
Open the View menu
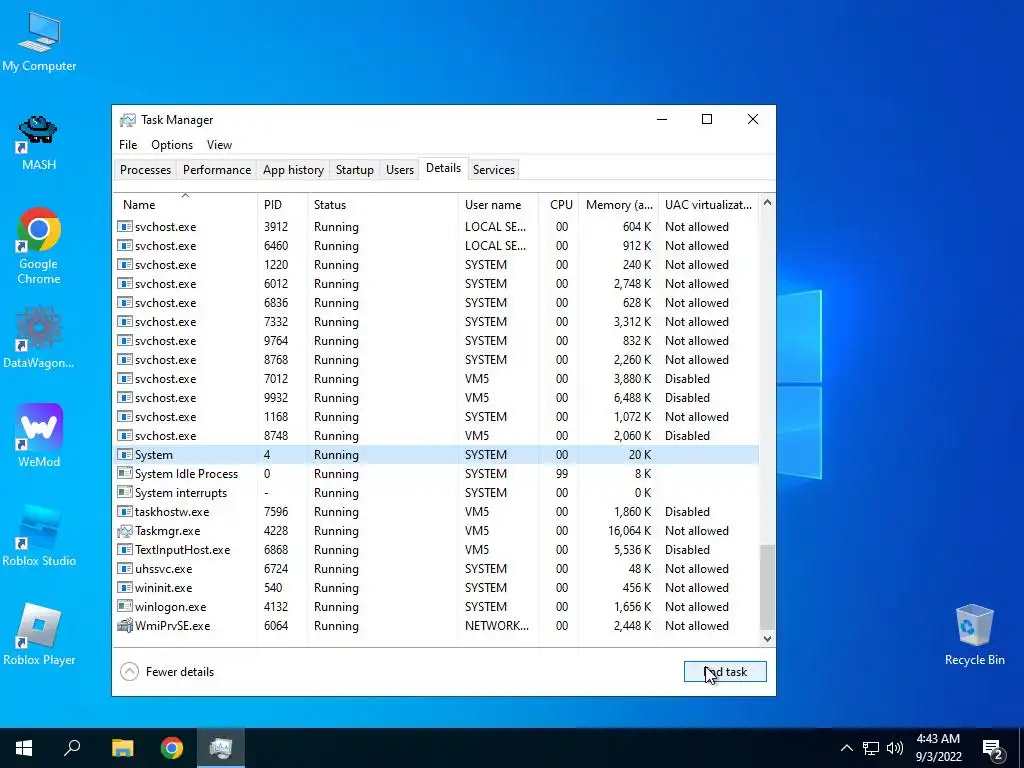(x=219, y=145)
